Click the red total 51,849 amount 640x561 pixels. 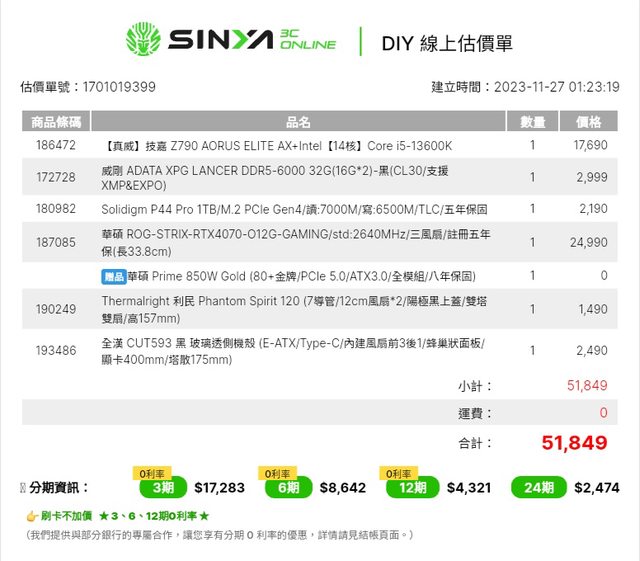(x=574, y=442)
